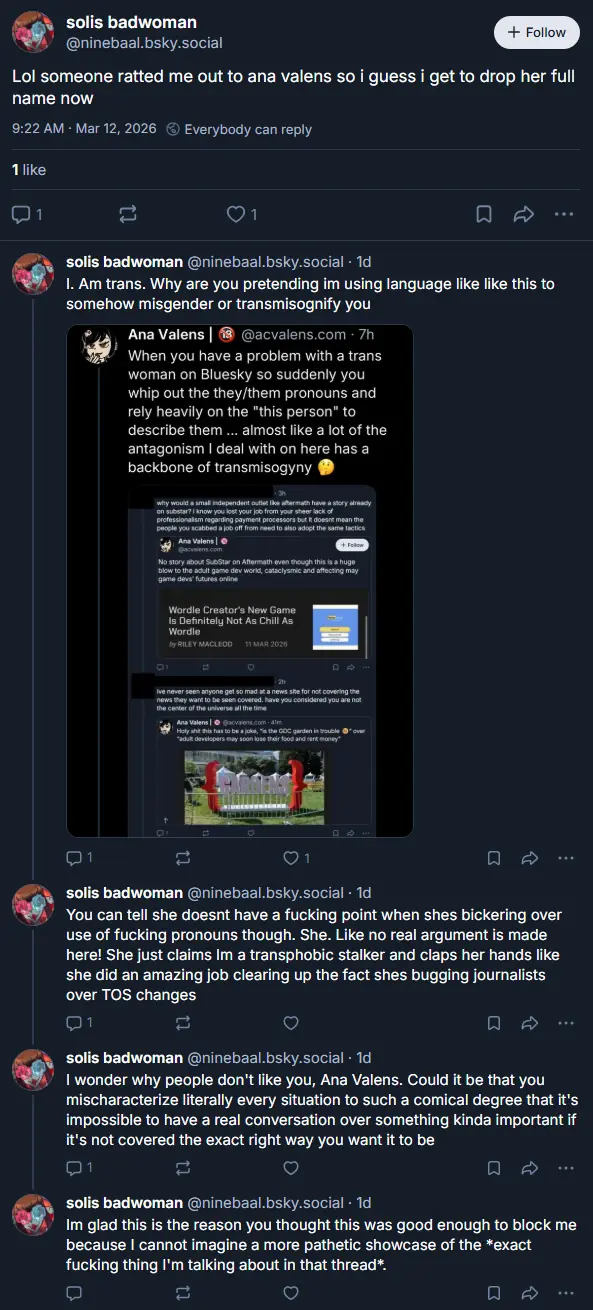Screen dimensions: 593x1310
Task: Open the @ninebaal.bsky.social handle in the header
Action: click(x=144, y=43)
